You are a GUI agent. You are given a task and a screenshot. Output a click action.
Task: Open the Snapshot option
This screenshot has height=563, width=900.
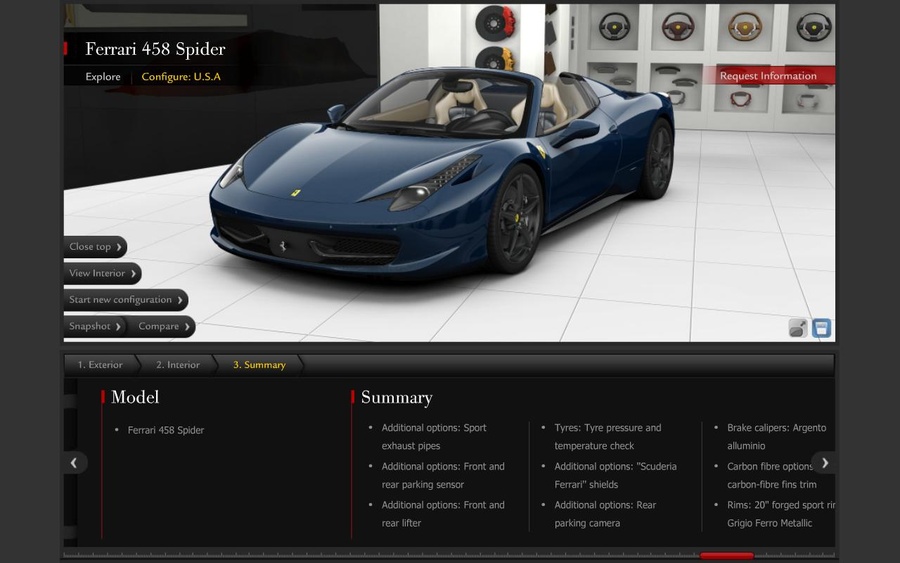pos(95,326)
